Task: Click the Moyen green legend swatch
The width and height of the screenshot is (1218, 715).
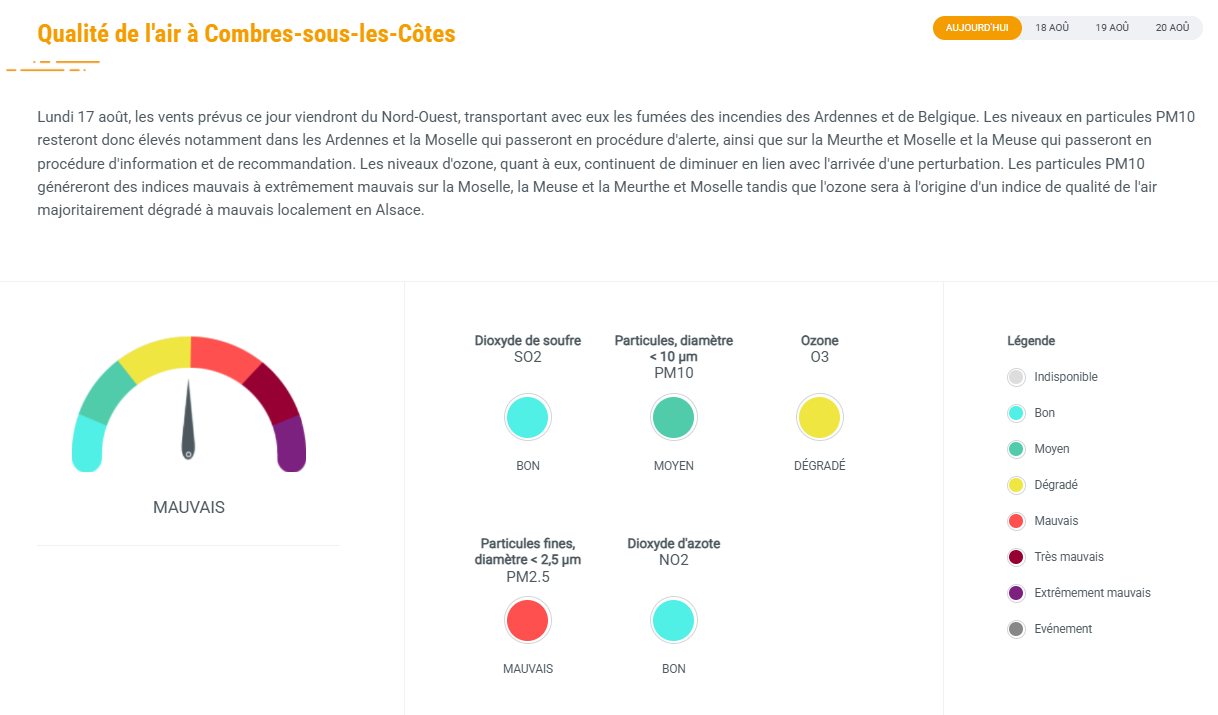Action: point(1016,449)
